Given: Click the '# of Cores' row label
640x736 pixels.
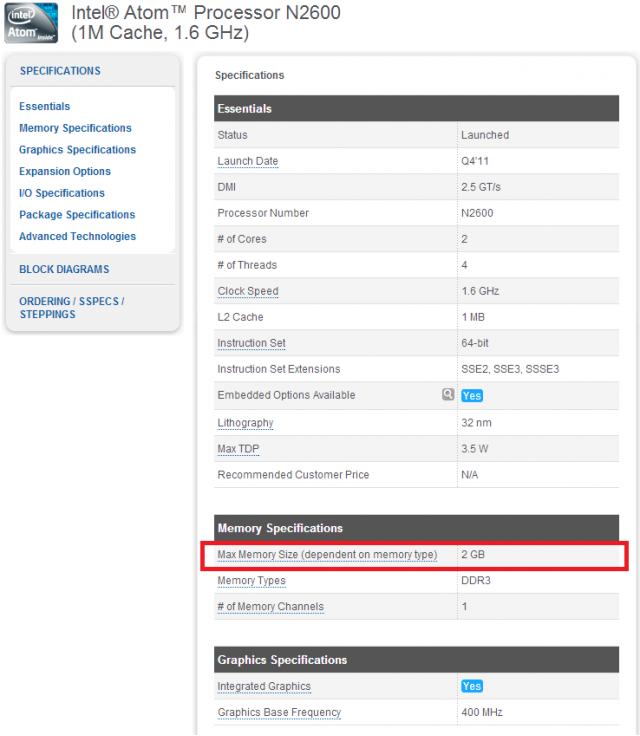Looking at the screenshot, I should pos(242,239).
